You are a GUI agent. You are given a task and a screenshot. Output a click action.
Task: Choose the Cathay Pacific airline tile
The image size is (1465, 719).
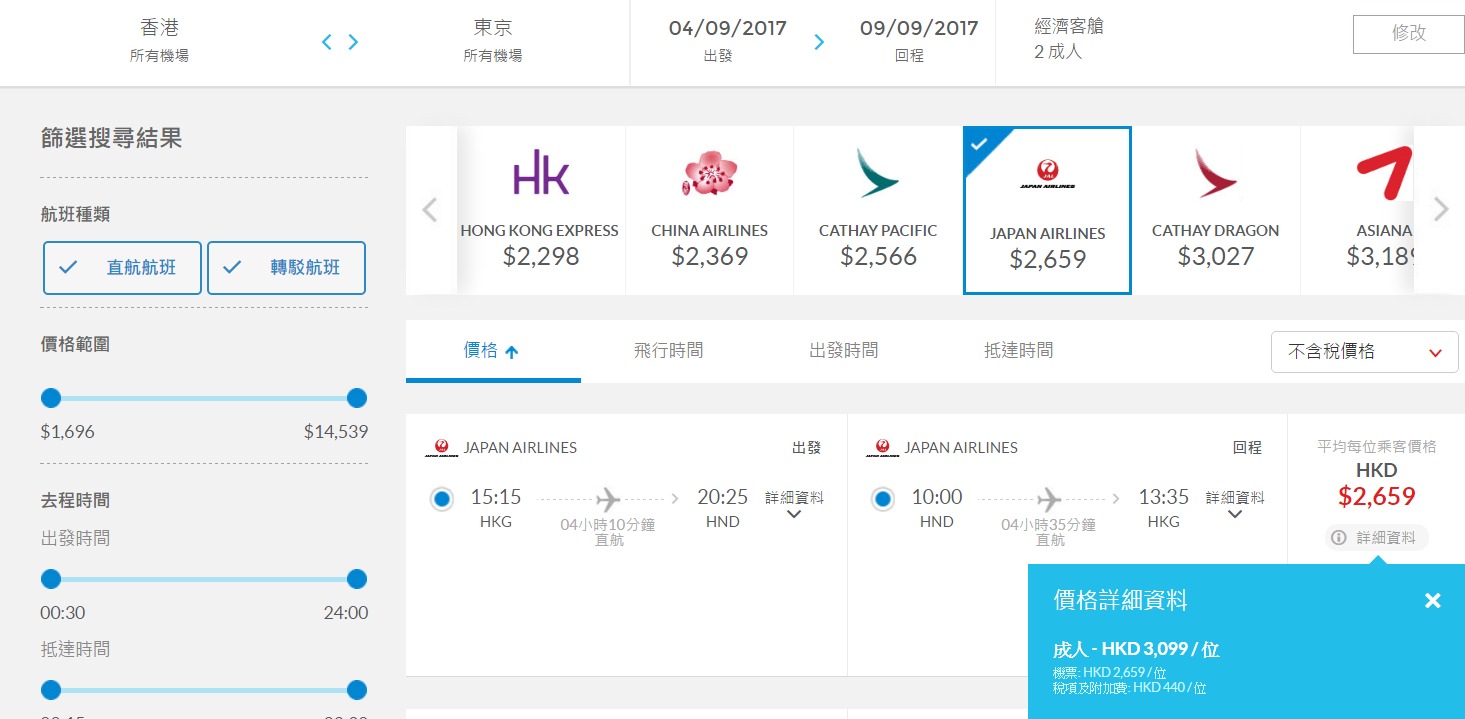tap(877, 210)
